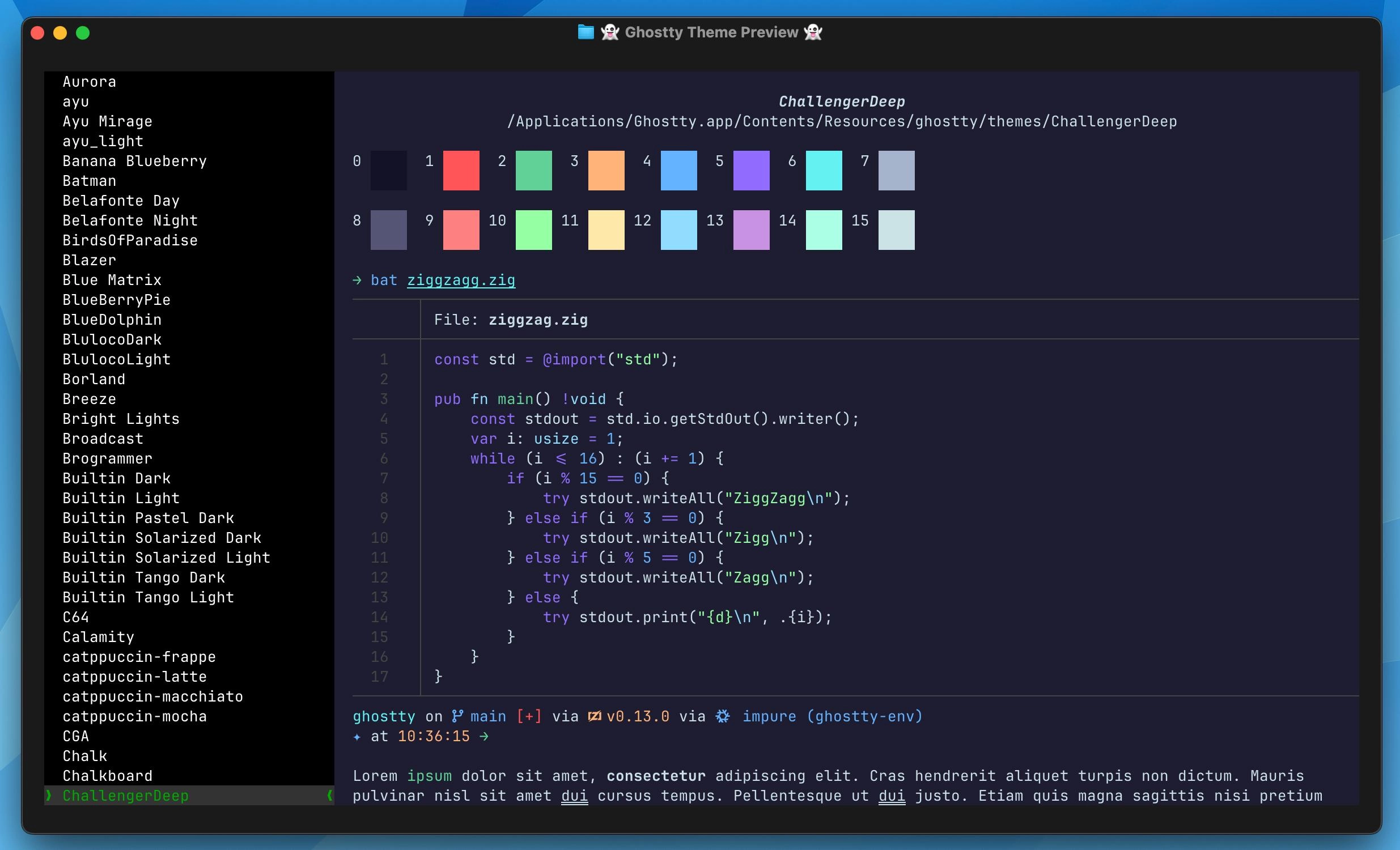The width and height of the screenshot is (1400, 850).
Task: Select the BlueBerryPie theme
Action: click(116, 300)
